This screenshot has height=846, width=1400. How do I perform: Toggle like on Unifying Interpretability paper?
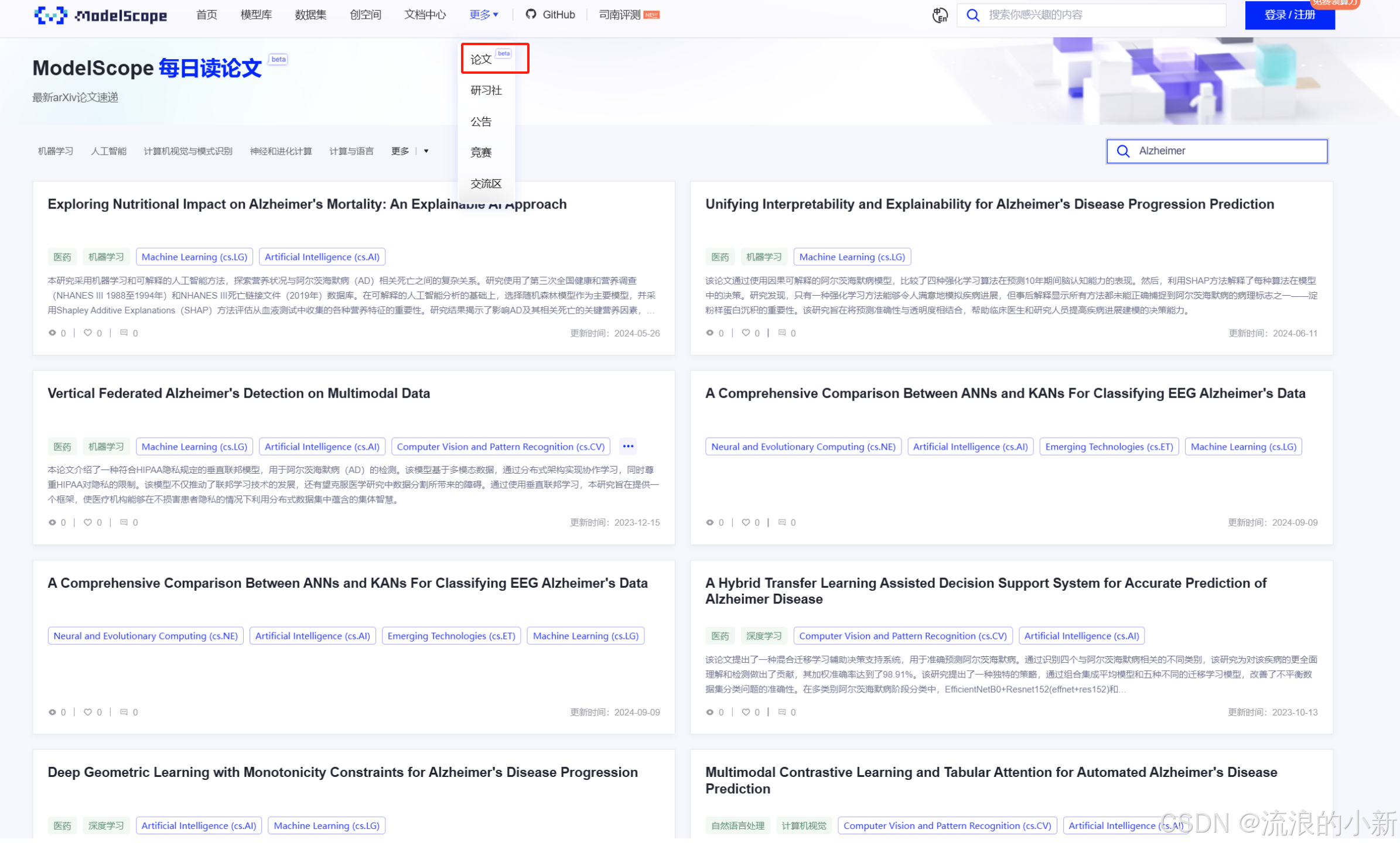point(746,334)
